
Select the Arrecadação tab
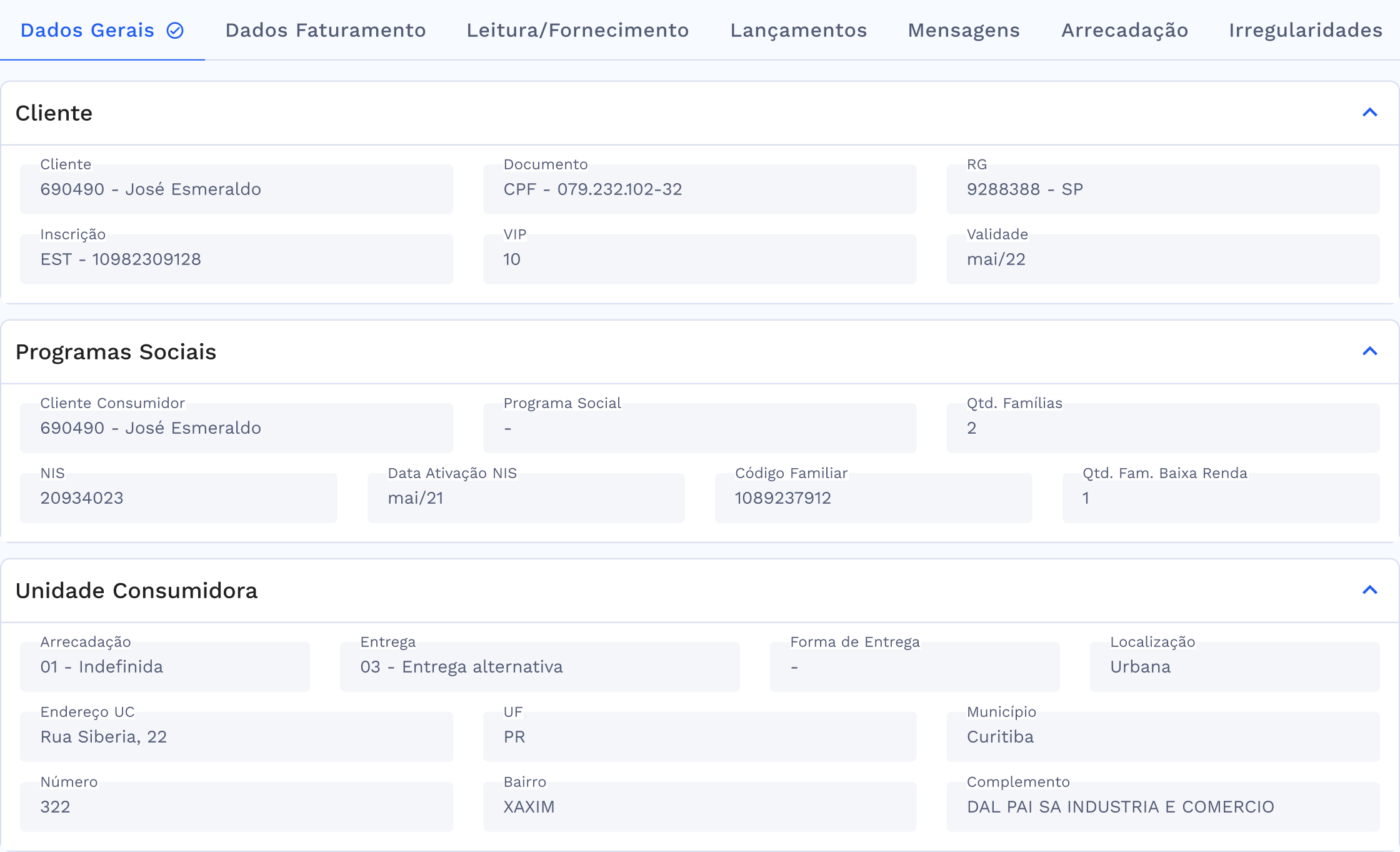(1124, 31)
